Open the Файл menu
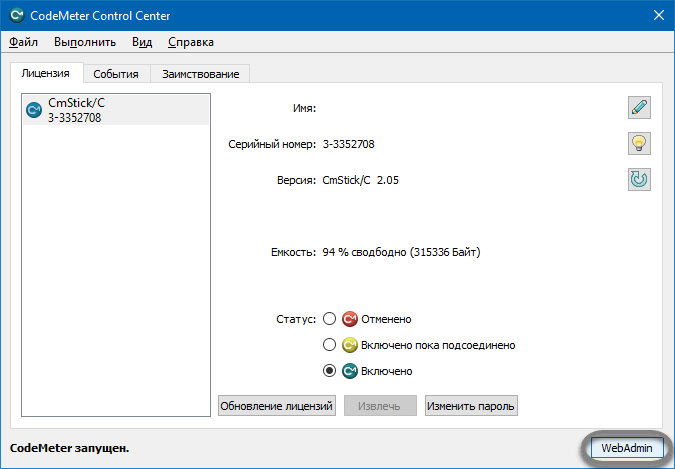The width and height of the screenshot is (675, 469). [x=23, y=42]
